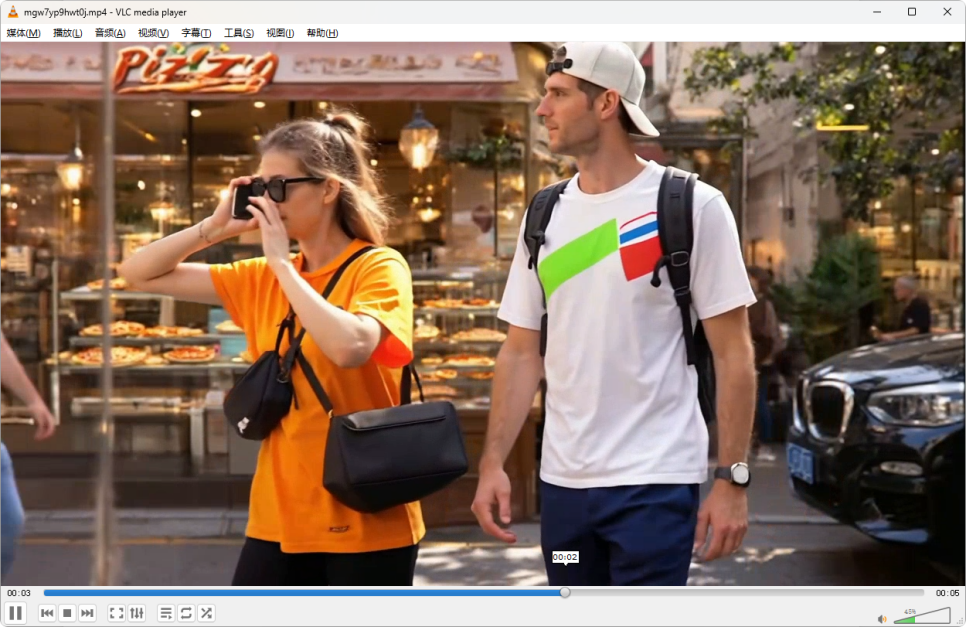The height and width of the screenshot is (627, 966).
Task: Open the 播放(L) menu
Action: pos(67,33)
